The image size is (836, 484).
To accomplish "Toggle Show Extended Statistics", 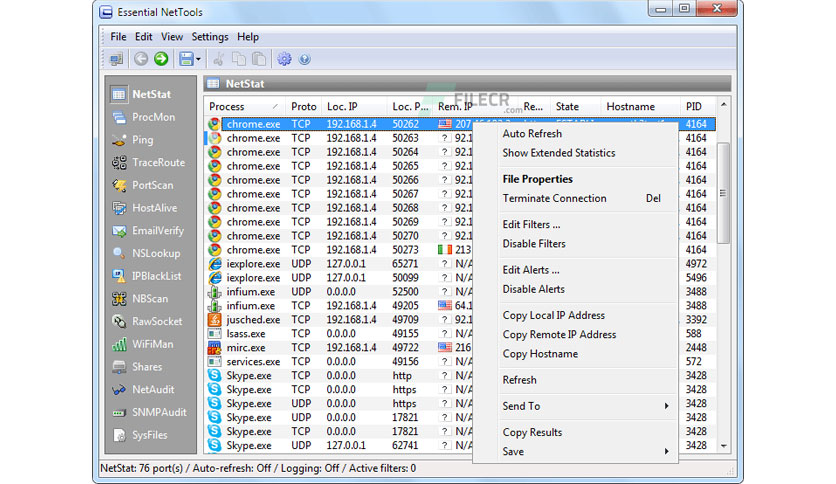I will pos(559,153).
